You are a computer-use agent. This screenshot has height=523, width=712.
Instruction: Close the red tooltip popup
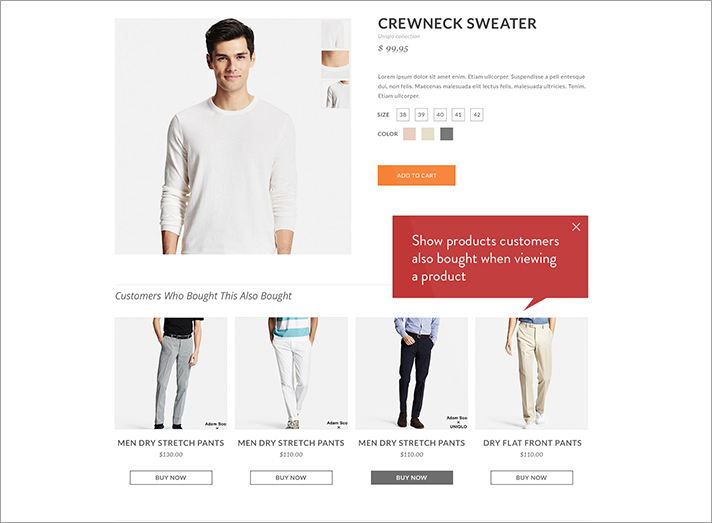tap(576, 227)
